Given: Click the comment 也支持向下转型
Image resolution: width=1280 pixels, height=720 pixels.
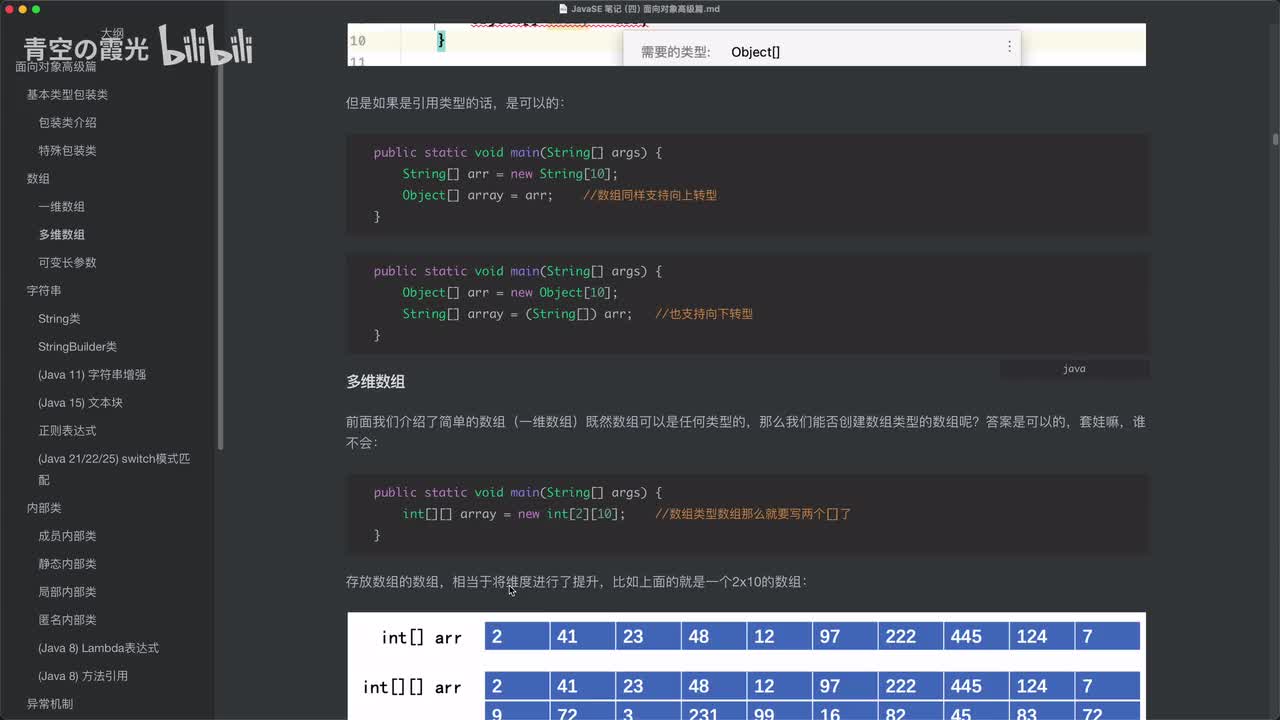Looking at the screenshot, I should [704, 314].
